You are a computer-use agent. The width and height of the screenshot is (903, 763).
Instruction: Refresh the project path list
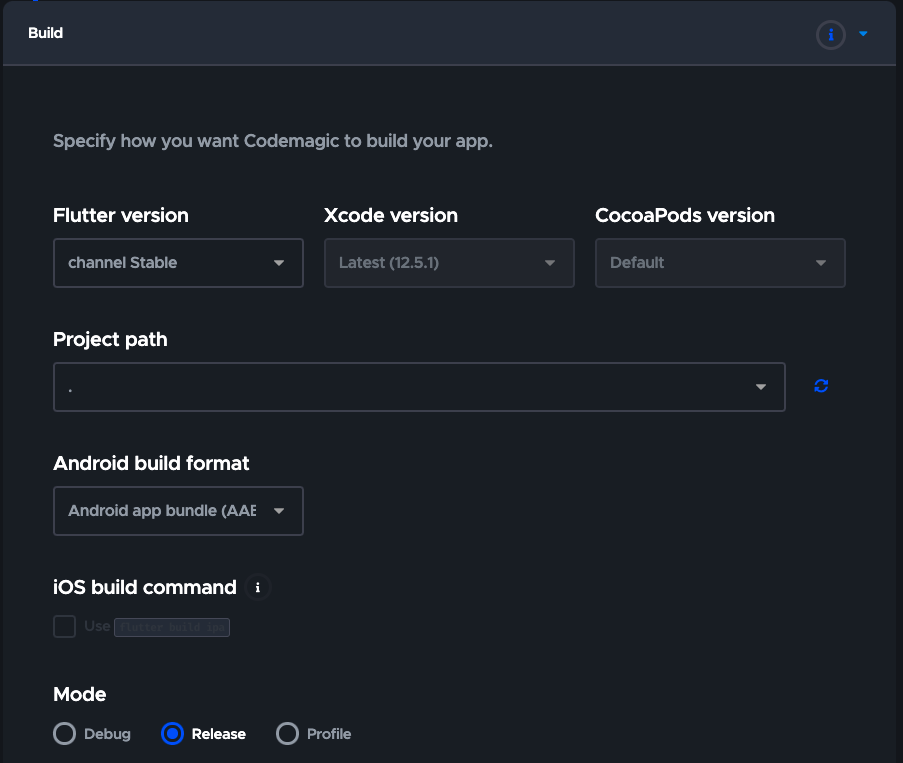(x=821, y=386)
